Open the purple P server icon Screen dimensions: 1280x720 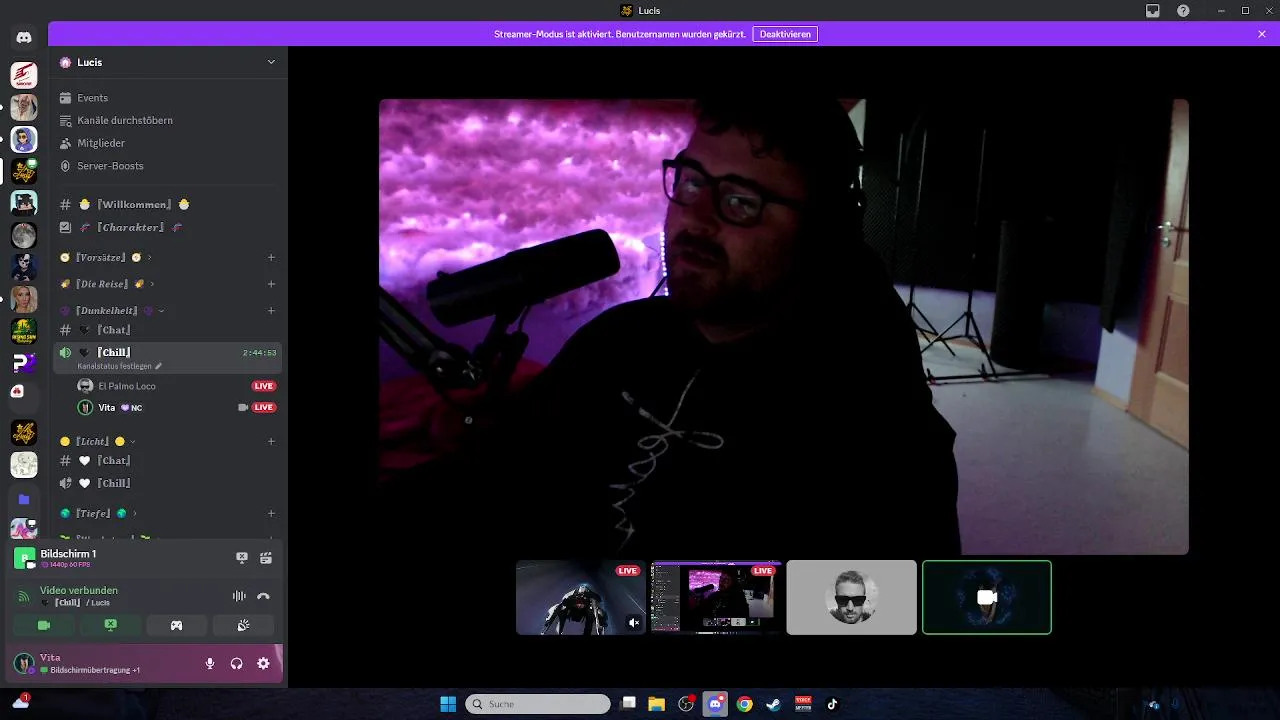24,362
